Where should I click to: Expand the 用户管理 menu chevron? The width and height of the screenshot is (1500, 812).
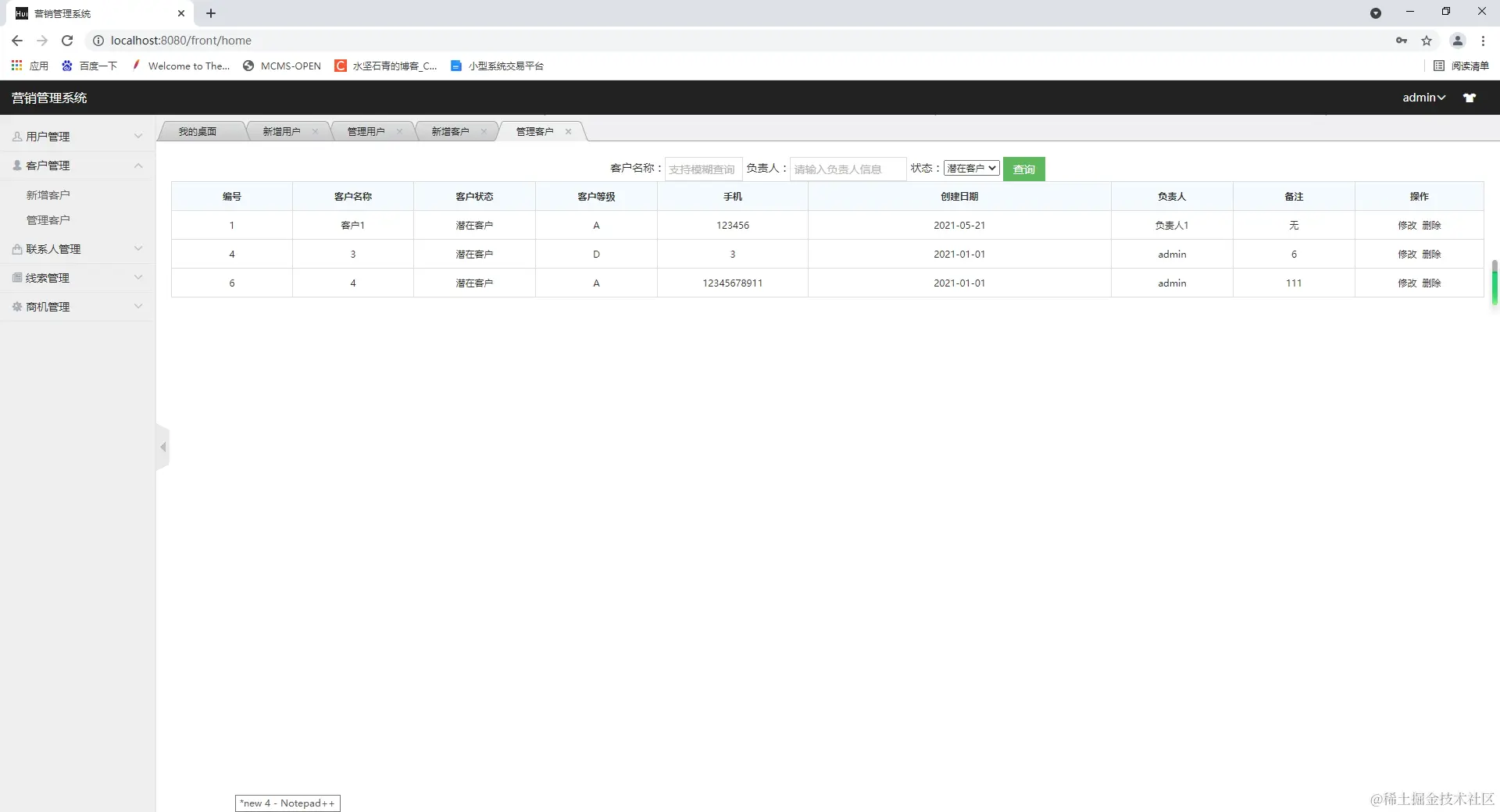point(138,136)
